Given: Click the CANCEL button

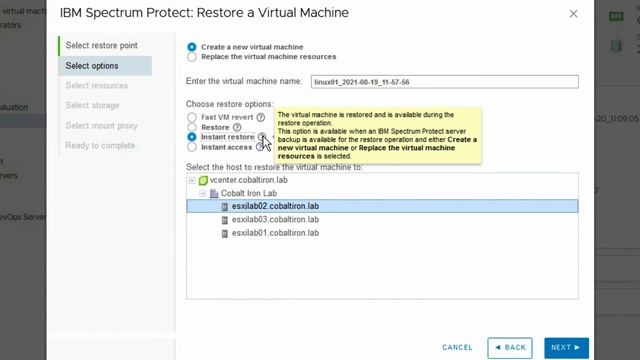Looking at the screenshot, I should 457,348.
